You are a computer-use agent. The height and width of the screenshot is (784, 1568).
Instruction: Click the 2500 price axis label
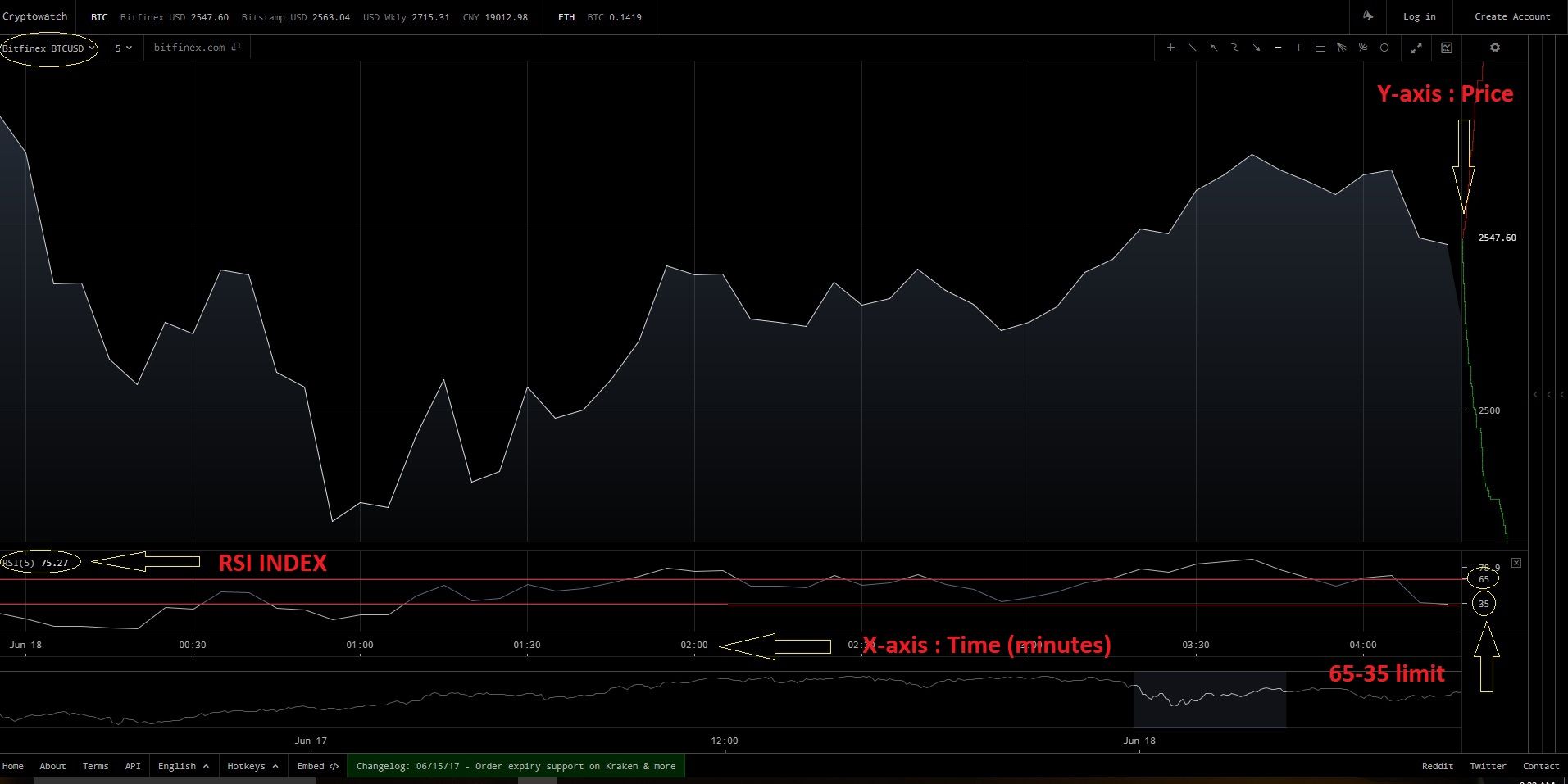pyautogui.click(x=1489, y=410)
